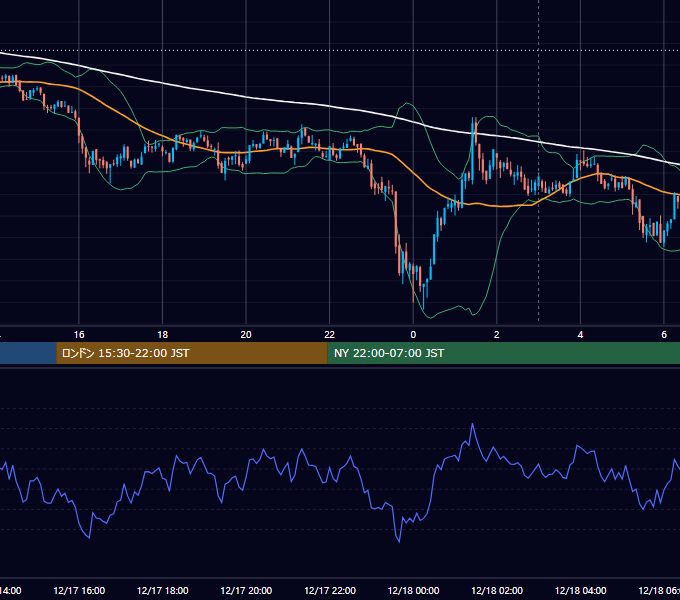
Task: Click the NY 22:00-07:00 JST session bar
Action: [x=503, y=353]
